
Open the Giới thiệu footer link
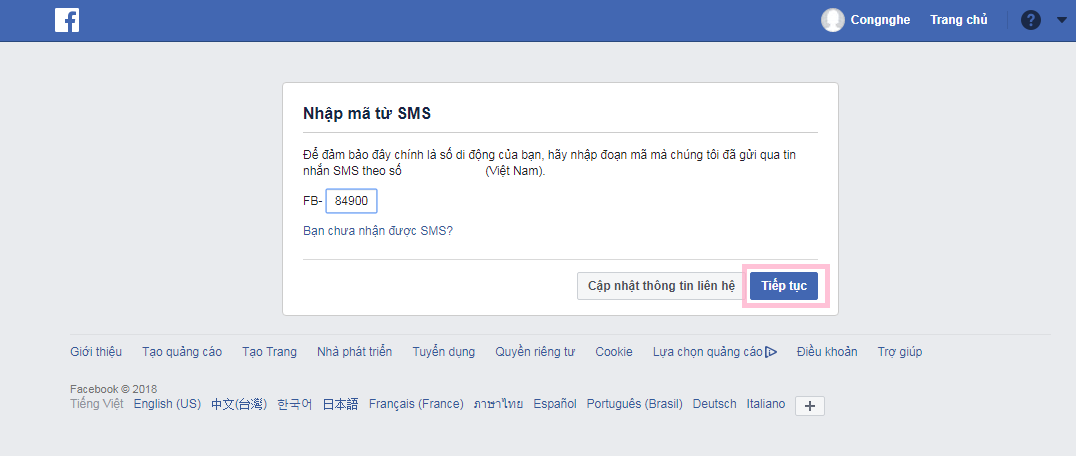96,352
